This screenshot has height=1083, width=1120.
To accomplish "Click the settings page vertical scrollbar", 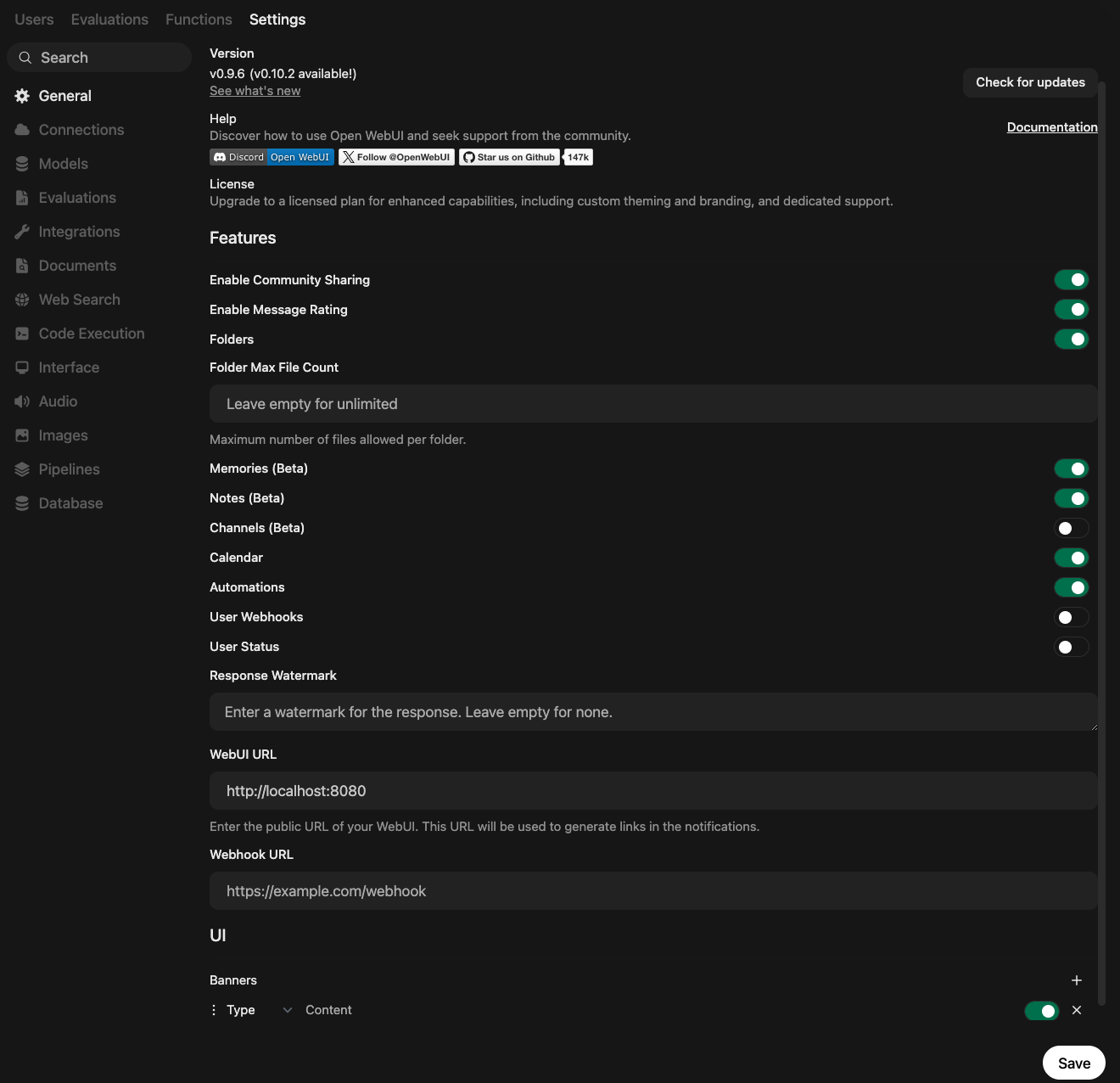I will 1102,543.
